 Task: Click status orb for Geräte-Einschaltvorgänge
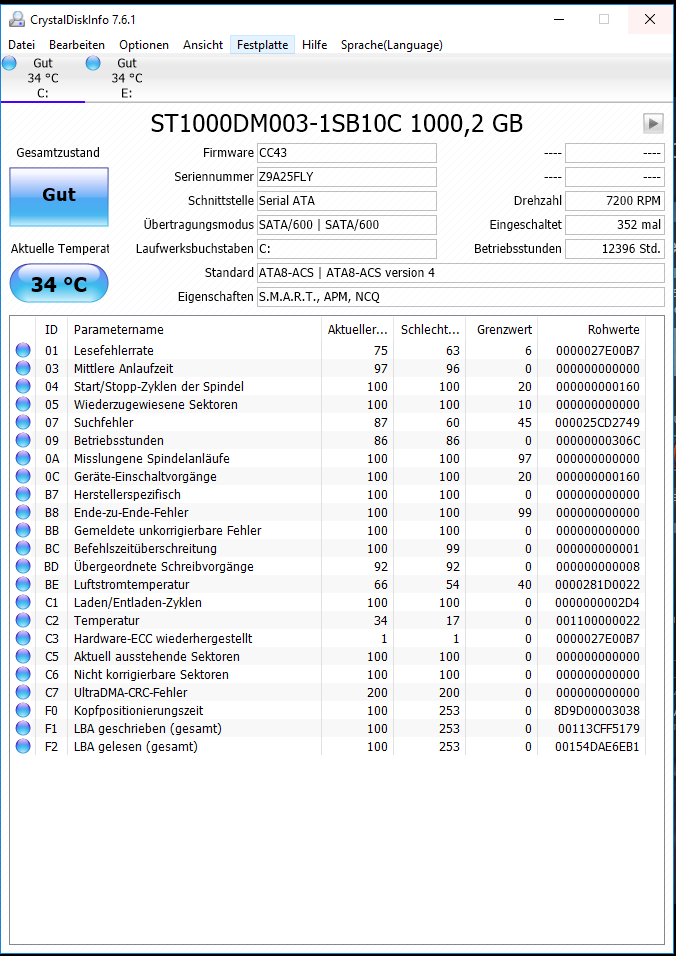point(23,476)
